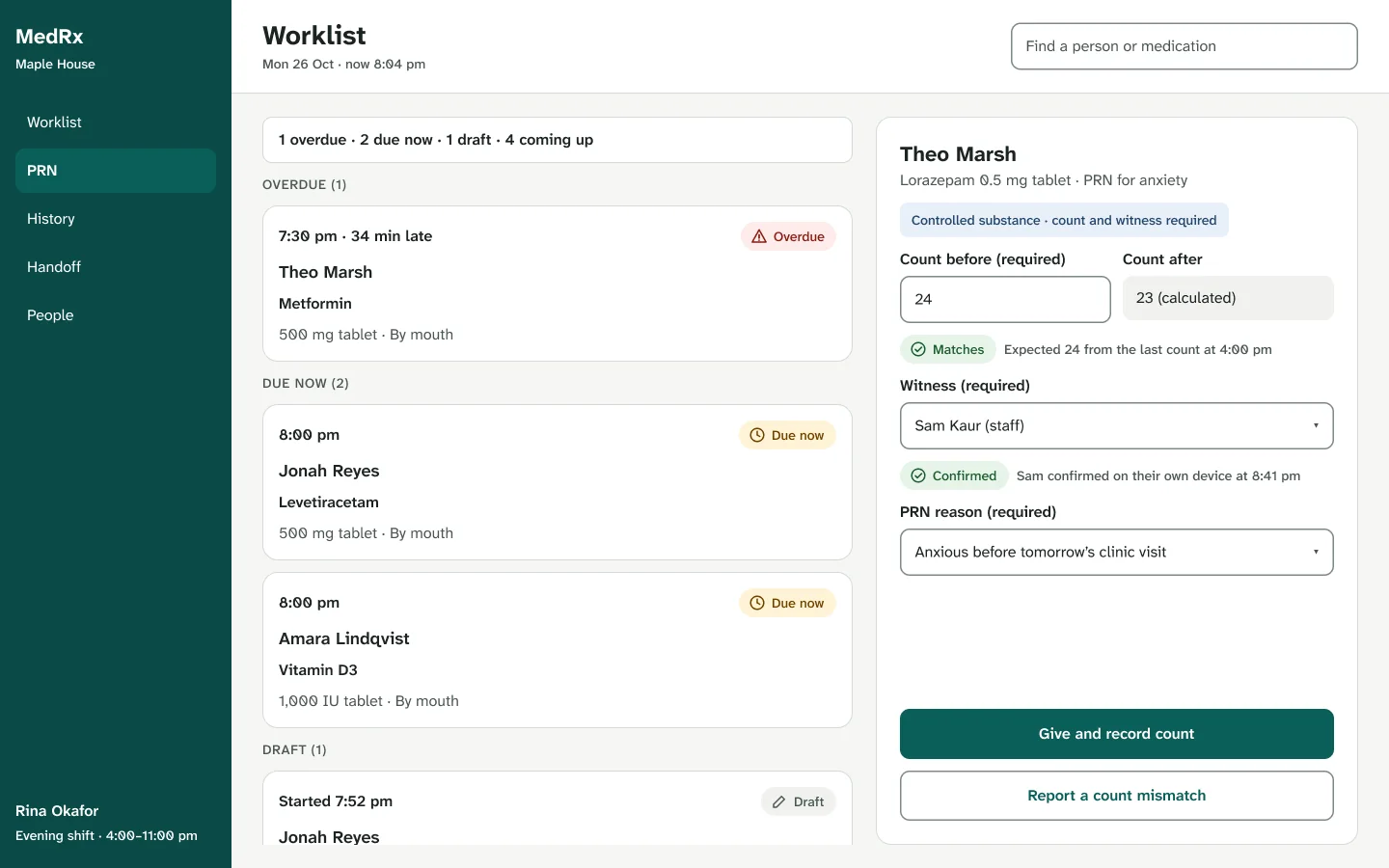Screen dimensions: 1389x868
Task: Click the pencil icon on the Draft badge
Action: (x=778, y=801)
